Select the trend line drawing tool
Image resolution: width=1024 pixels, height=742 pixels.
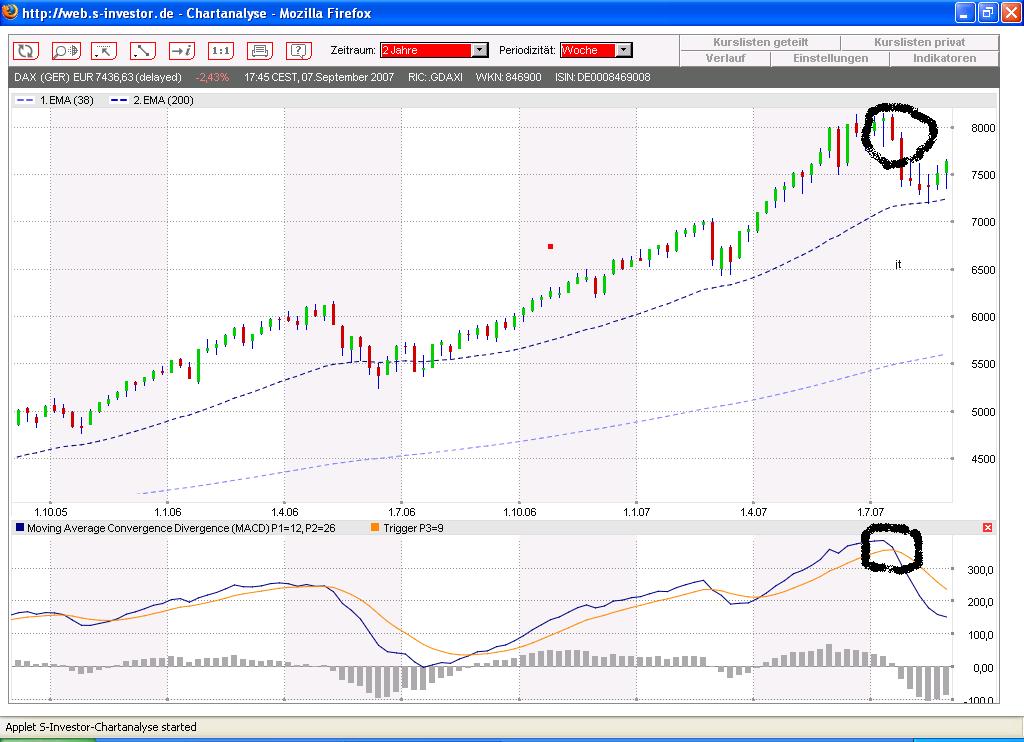(x=143, y=50)
